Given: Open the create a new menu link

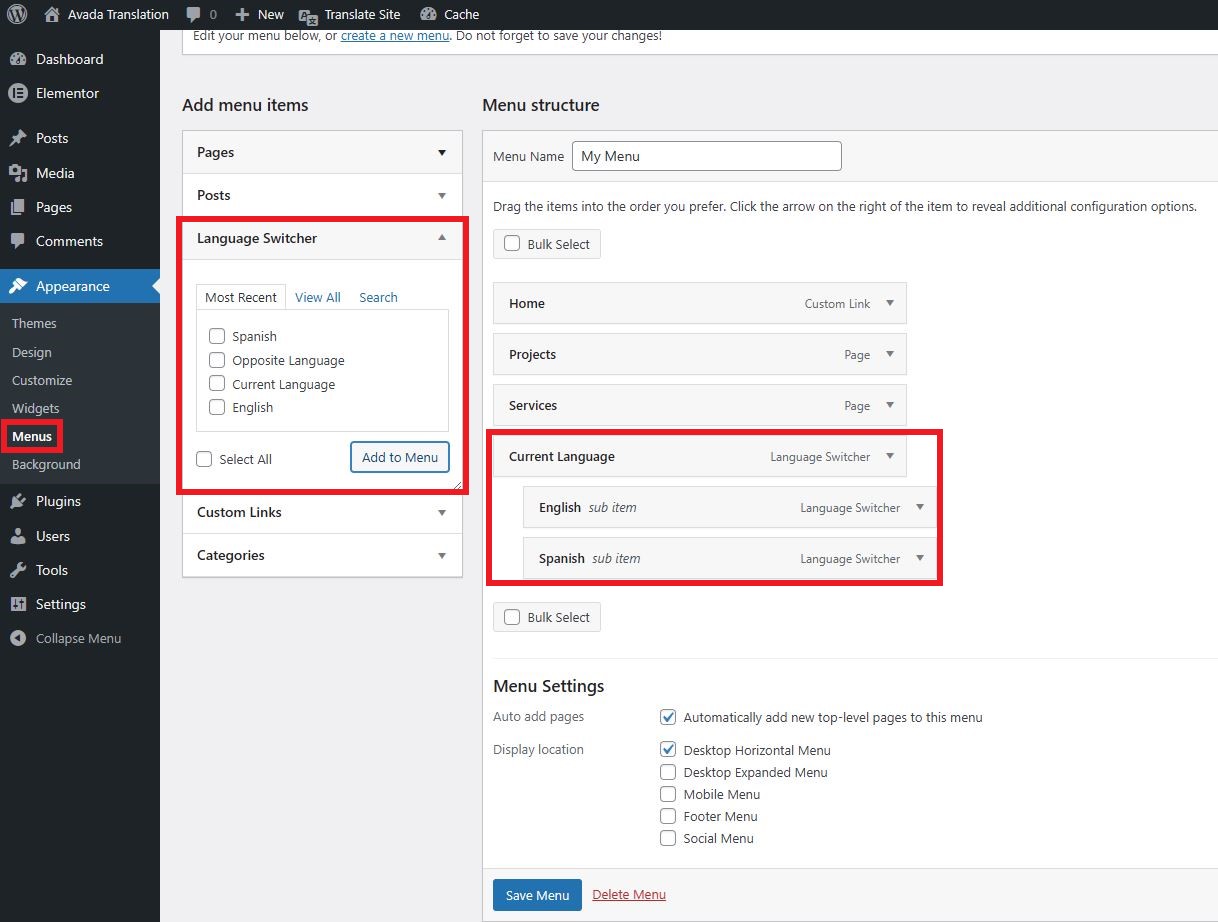Looking at the screenshot, I should [394, 35].
